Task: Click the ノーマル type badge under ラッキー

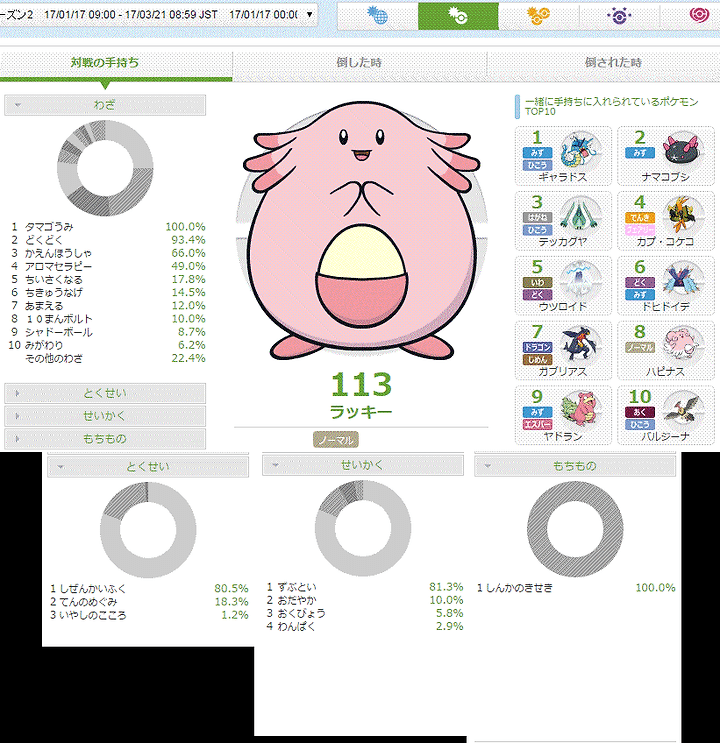Action: (x=336, y=440)
